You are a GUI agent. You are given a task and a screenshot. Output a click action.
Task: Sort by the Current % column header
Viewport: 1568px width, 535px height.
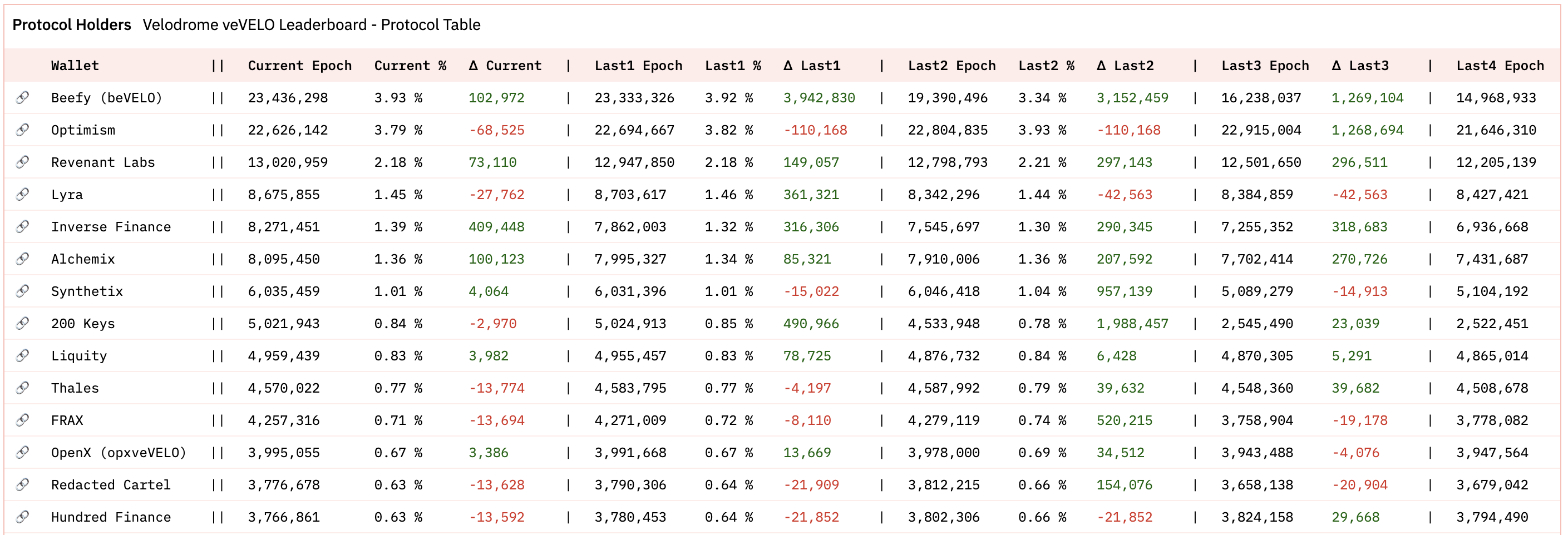[410, 66]
